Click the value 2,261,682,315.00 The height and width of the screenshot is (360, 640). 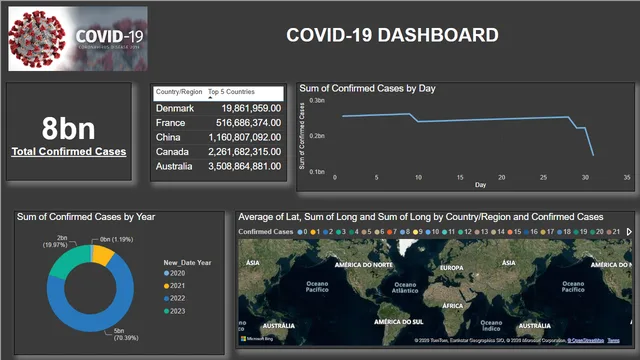tap(244, 152)
